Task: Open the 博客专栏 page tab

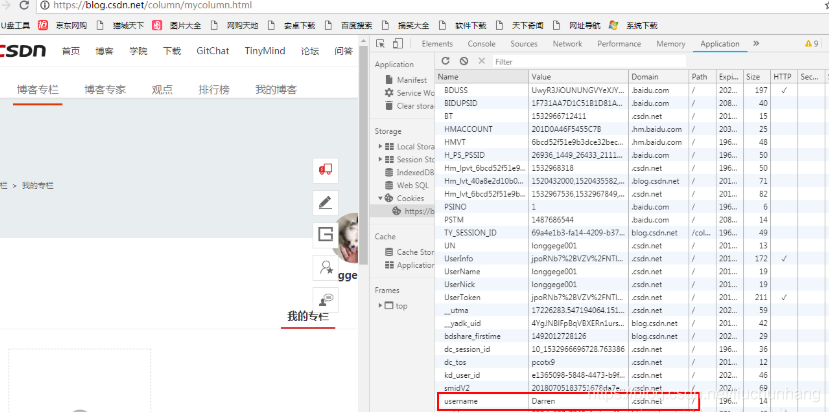Action: click(x=38, y=89)
